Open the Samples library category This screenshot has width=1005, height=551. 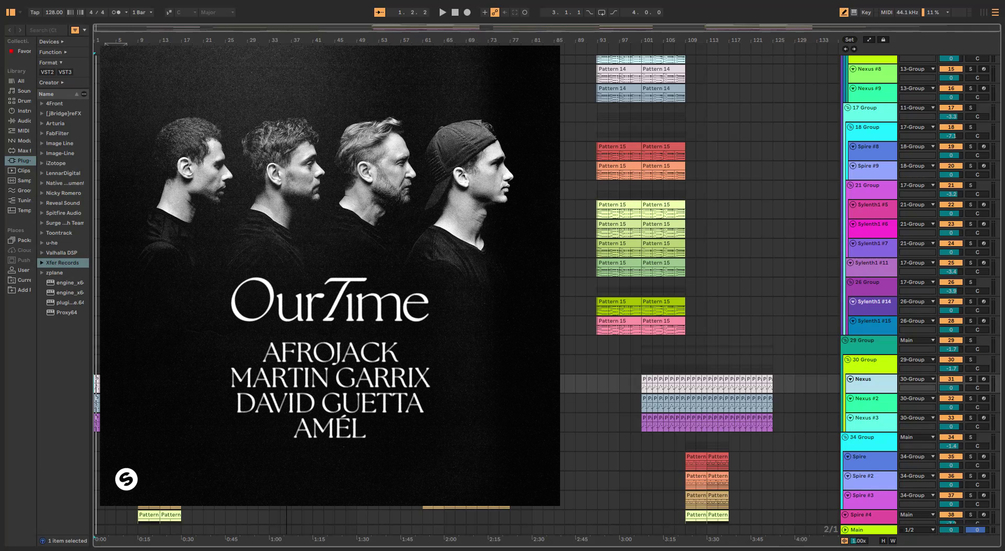pyautogui.click(x=19, y=180)
